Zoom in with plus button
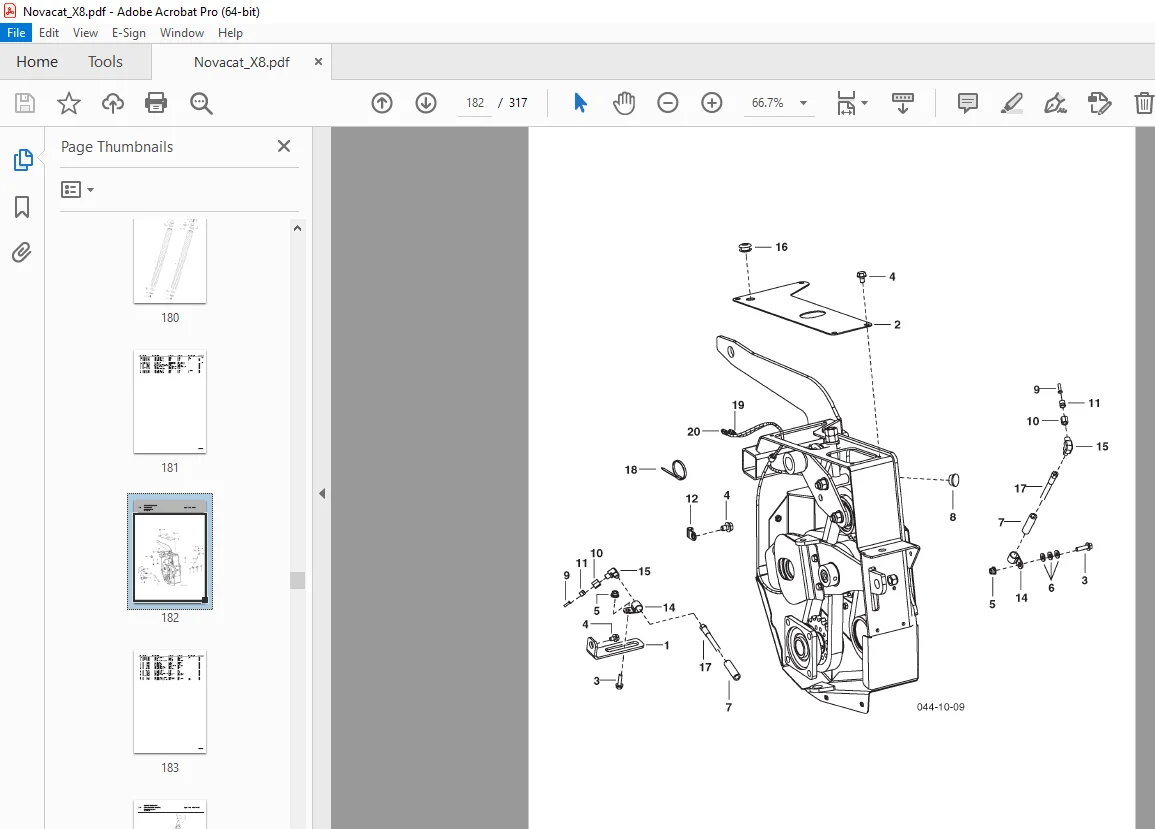Viewport: 1155px width, 829px height. coord(712,103)
